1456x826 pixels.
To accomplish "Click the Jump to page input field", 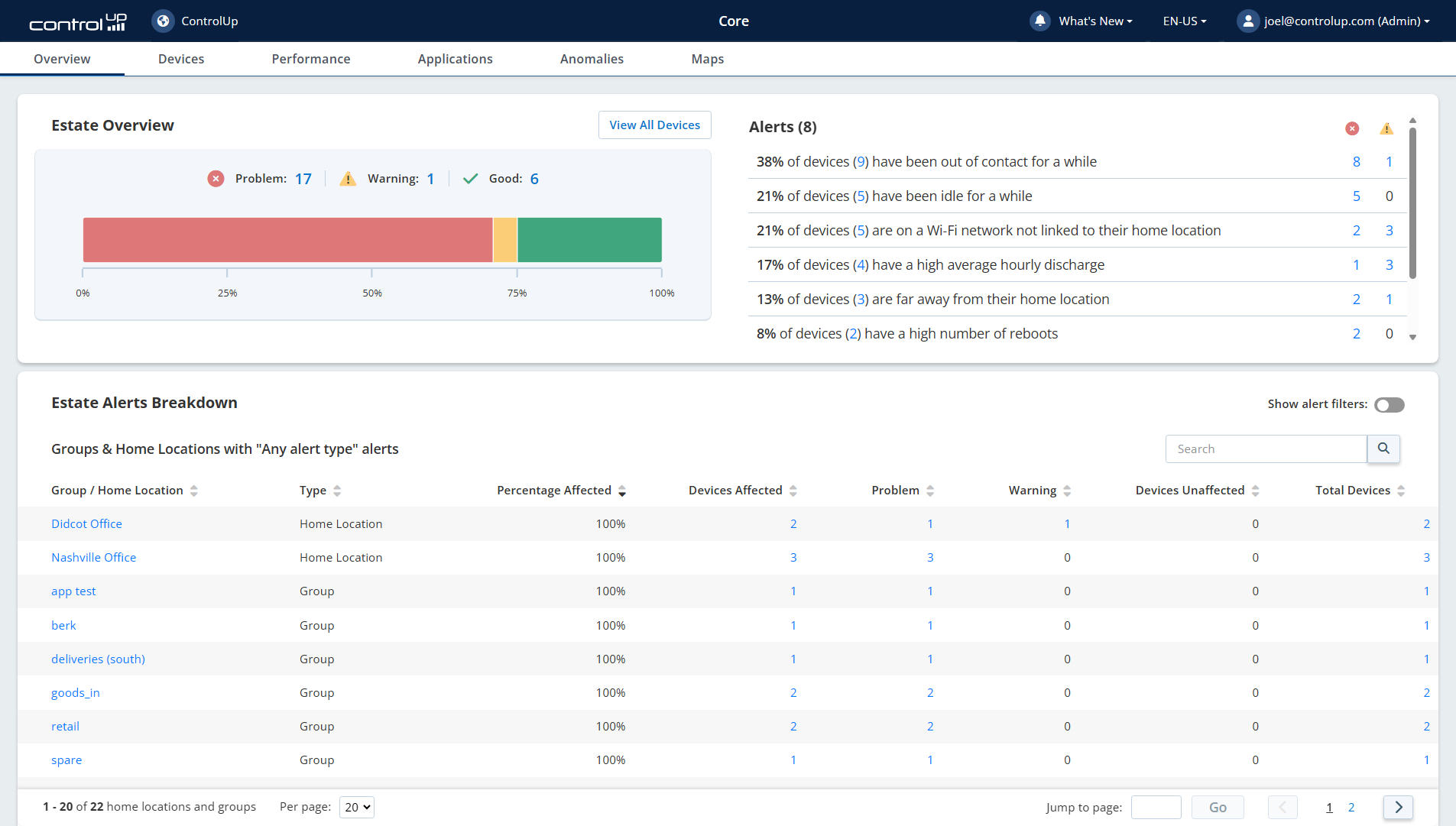I will tap(1156, 807).
